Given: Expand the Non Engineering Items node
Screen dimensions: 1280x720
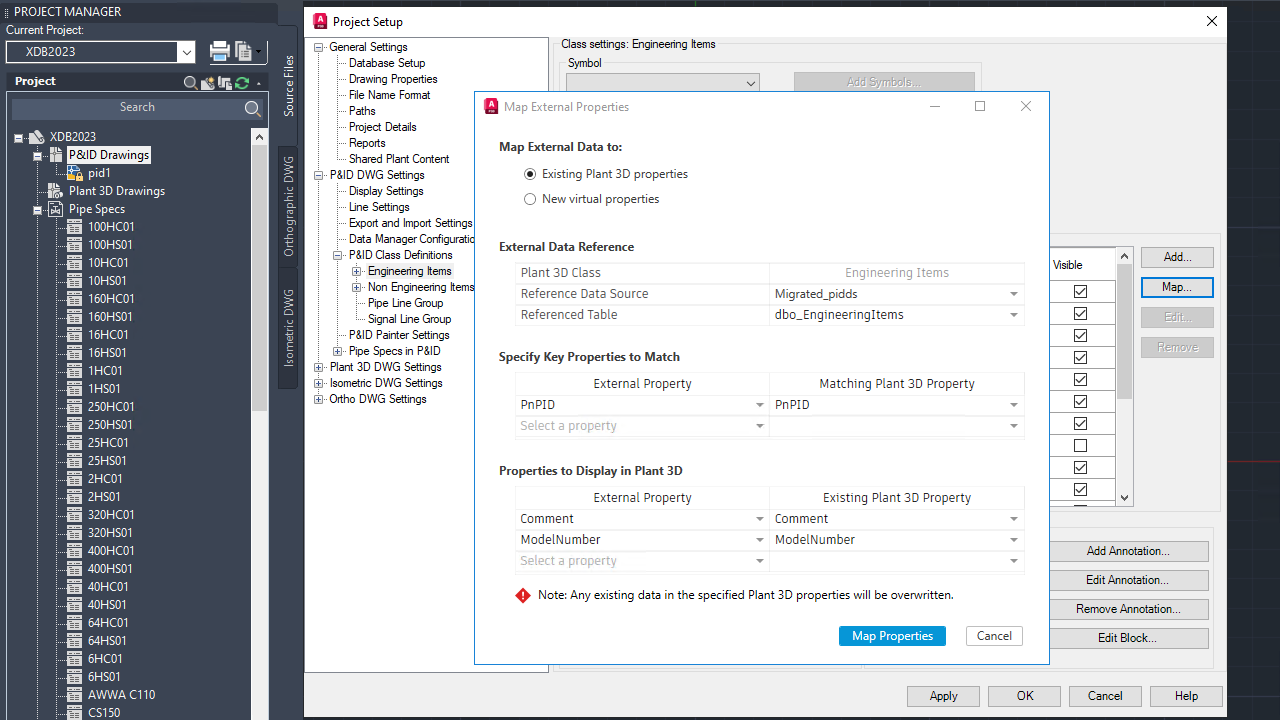Looking at the screenshot, I should tap(357, 287).
